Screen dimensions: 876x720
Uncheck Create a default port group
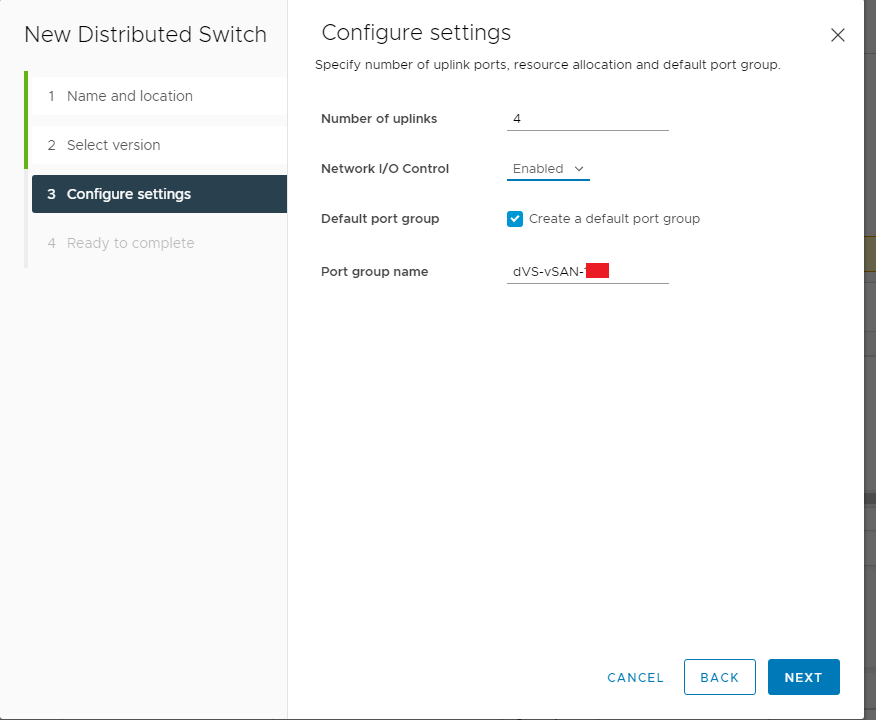[515, 219]
